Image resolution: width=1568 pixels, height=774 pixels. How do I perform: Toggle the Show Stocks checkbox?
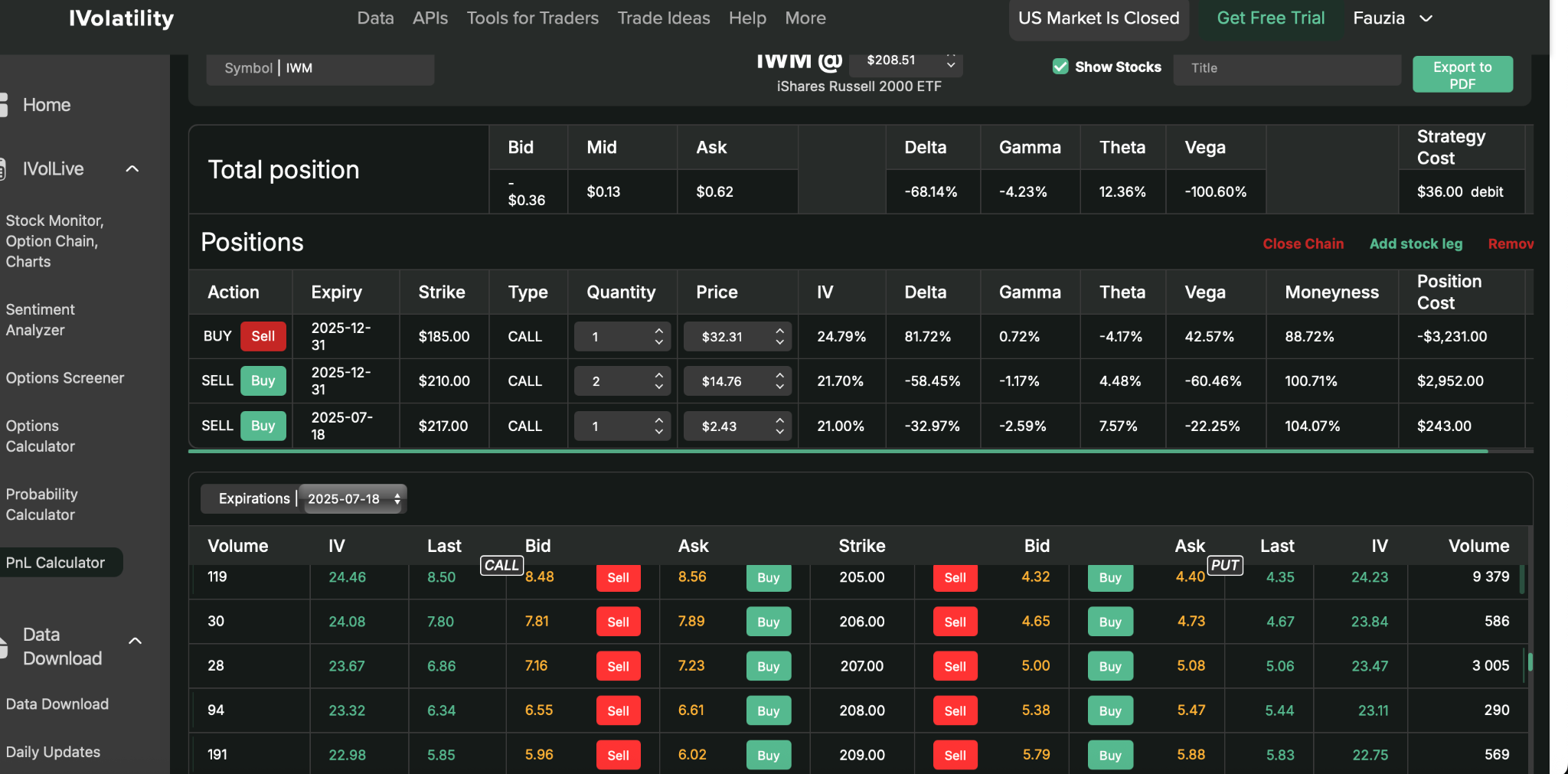pos(1060,67)
